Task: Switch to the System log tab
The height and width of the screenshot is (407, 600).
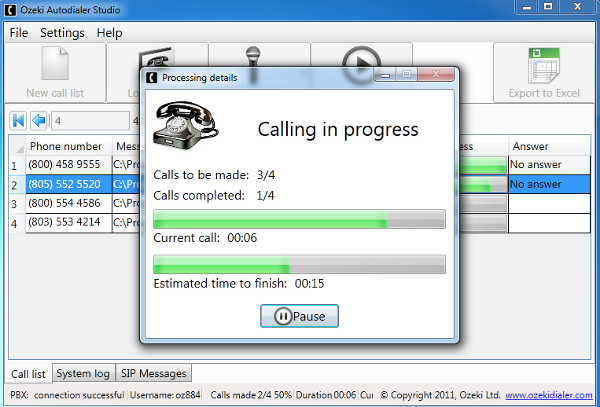Action: pyautogui.click(x=83, y=374)
